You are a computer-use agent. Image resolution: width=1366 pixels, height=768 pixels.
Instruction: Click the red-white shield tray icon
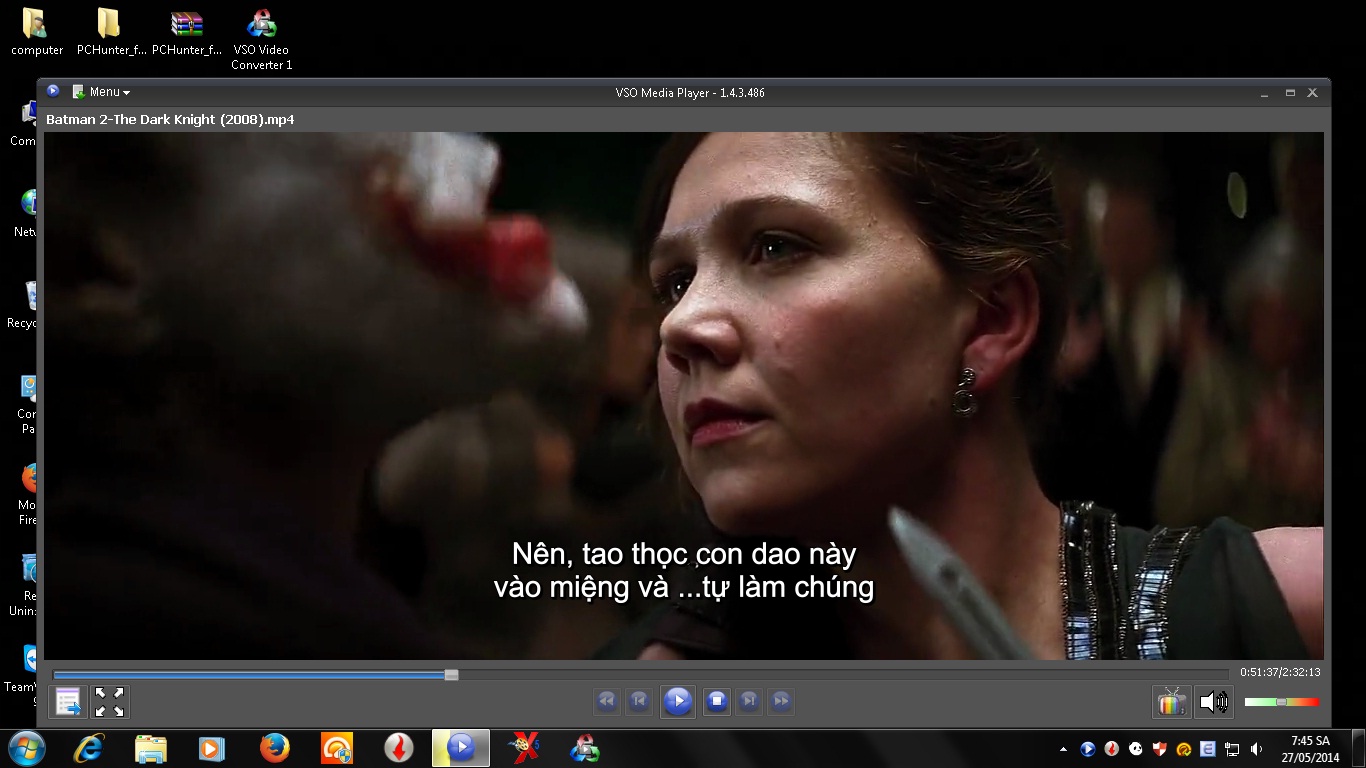[x=1160, y=749]
